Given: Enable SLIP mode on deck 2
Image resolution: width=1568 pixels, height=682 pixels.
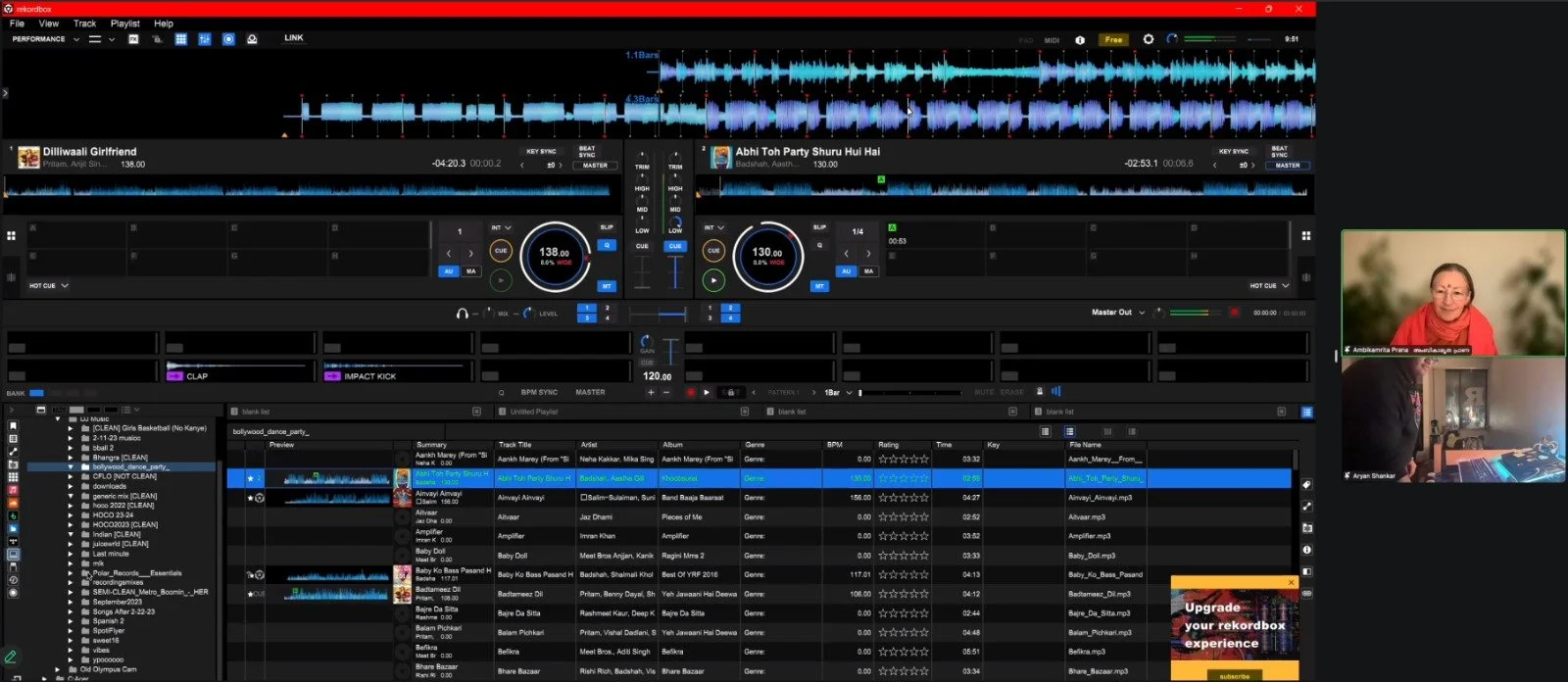Looking at the screenshot, I should 819,227.
